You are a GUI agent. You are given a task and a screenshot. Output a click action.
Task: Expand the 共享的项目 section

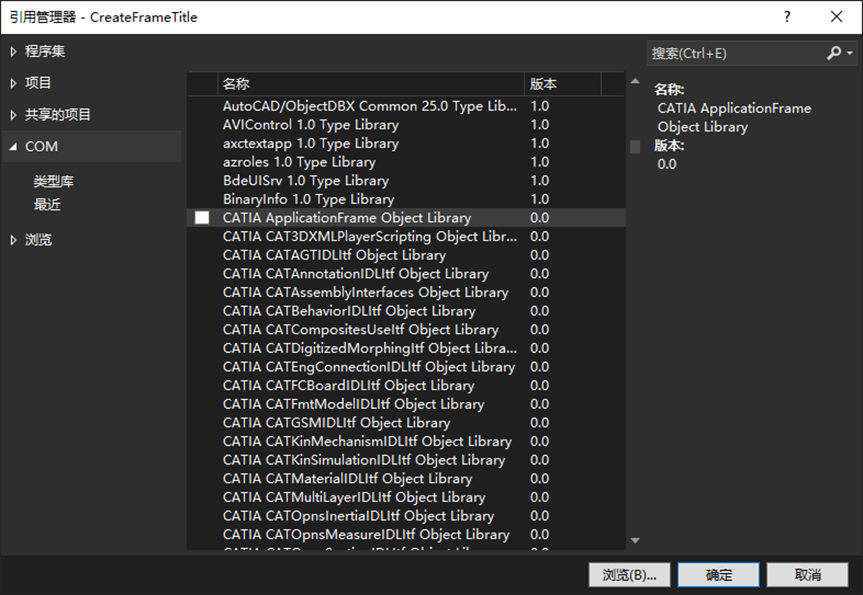[x=13, y=115]
